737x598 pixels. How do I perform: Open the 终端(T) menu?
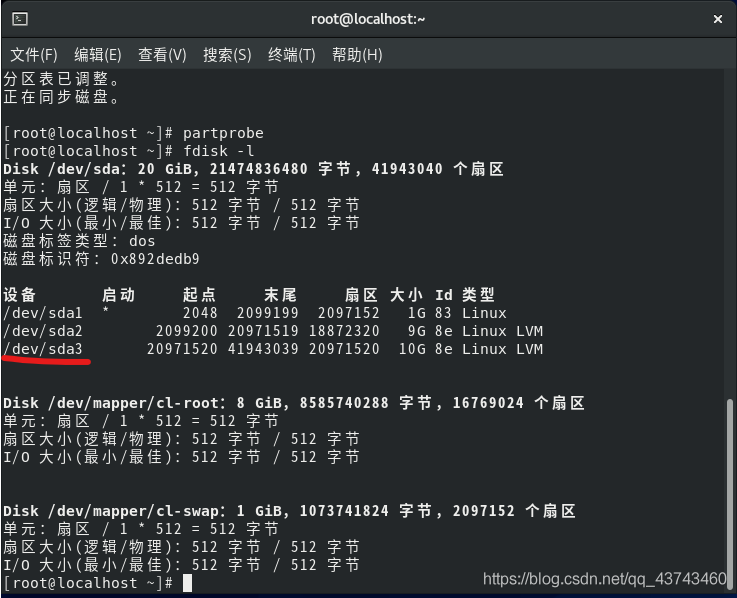(291, 55)
